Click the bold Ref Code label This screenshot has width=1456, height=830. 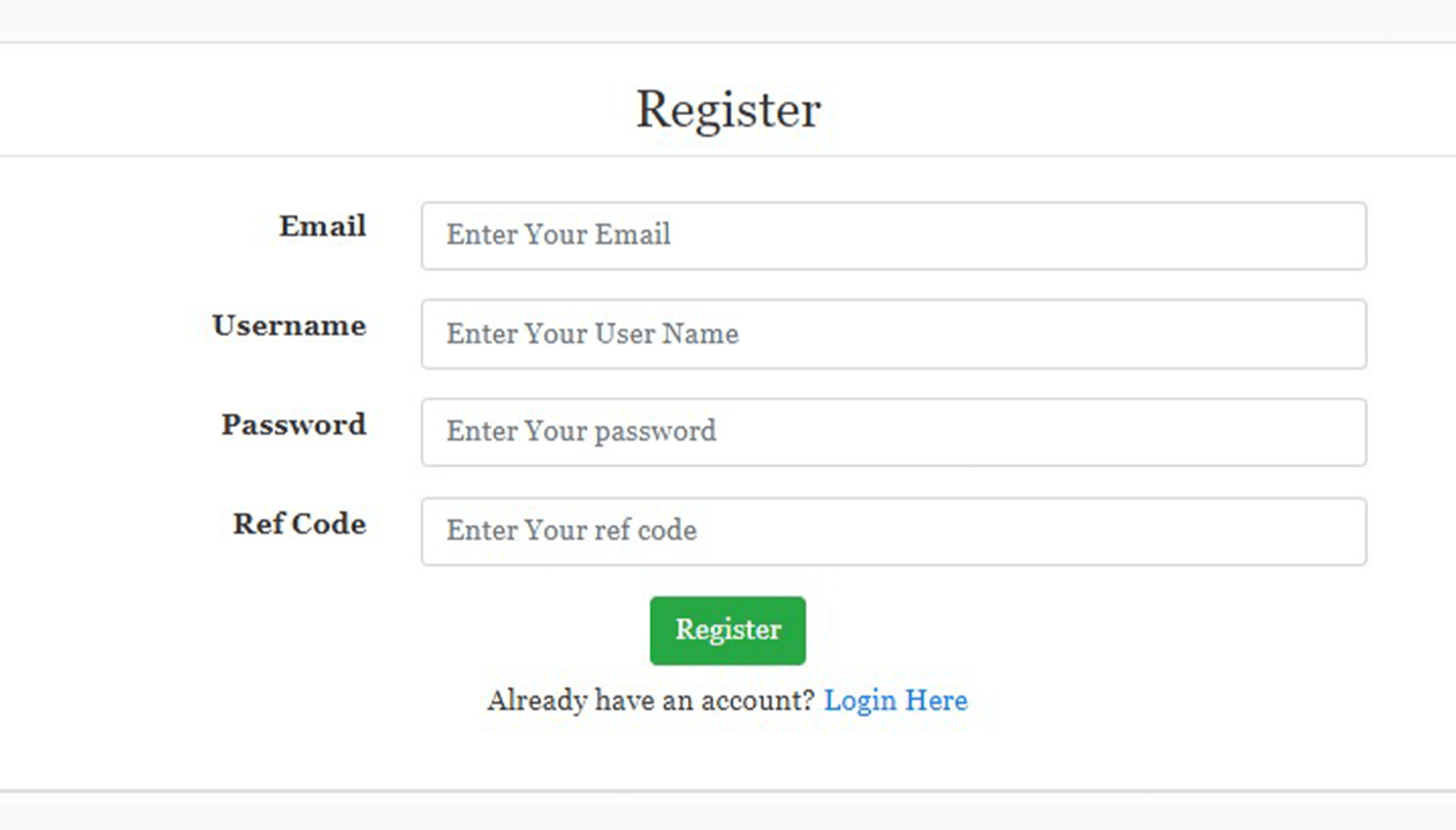point(299,524)
